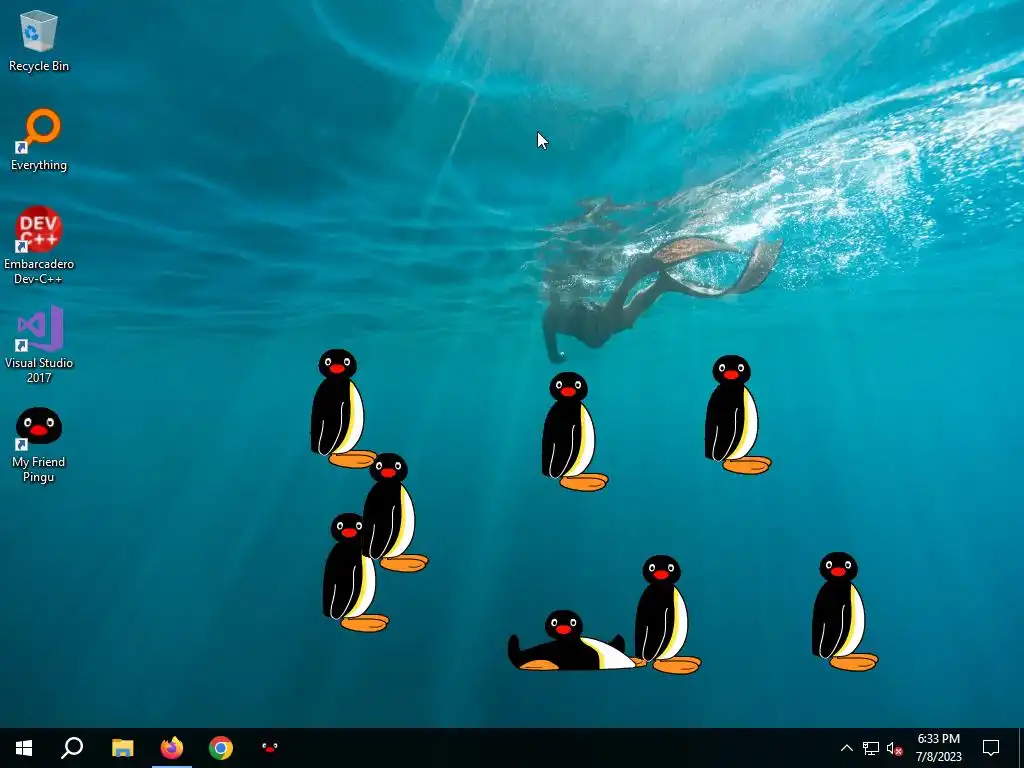The height and width of the screenshot is (768, 1024).
Task: Open the network status tray icon
Action: (871, 748)
